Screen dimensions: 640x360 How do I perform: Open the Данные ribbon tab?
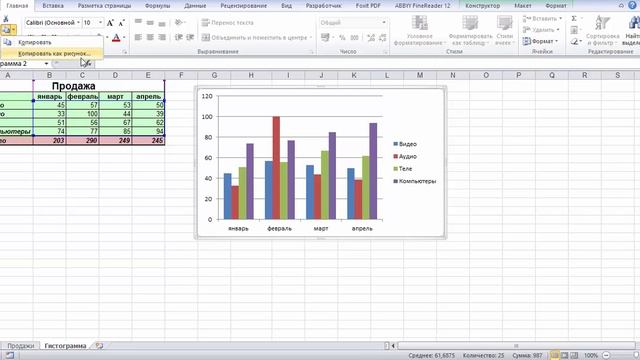(195, 6)
